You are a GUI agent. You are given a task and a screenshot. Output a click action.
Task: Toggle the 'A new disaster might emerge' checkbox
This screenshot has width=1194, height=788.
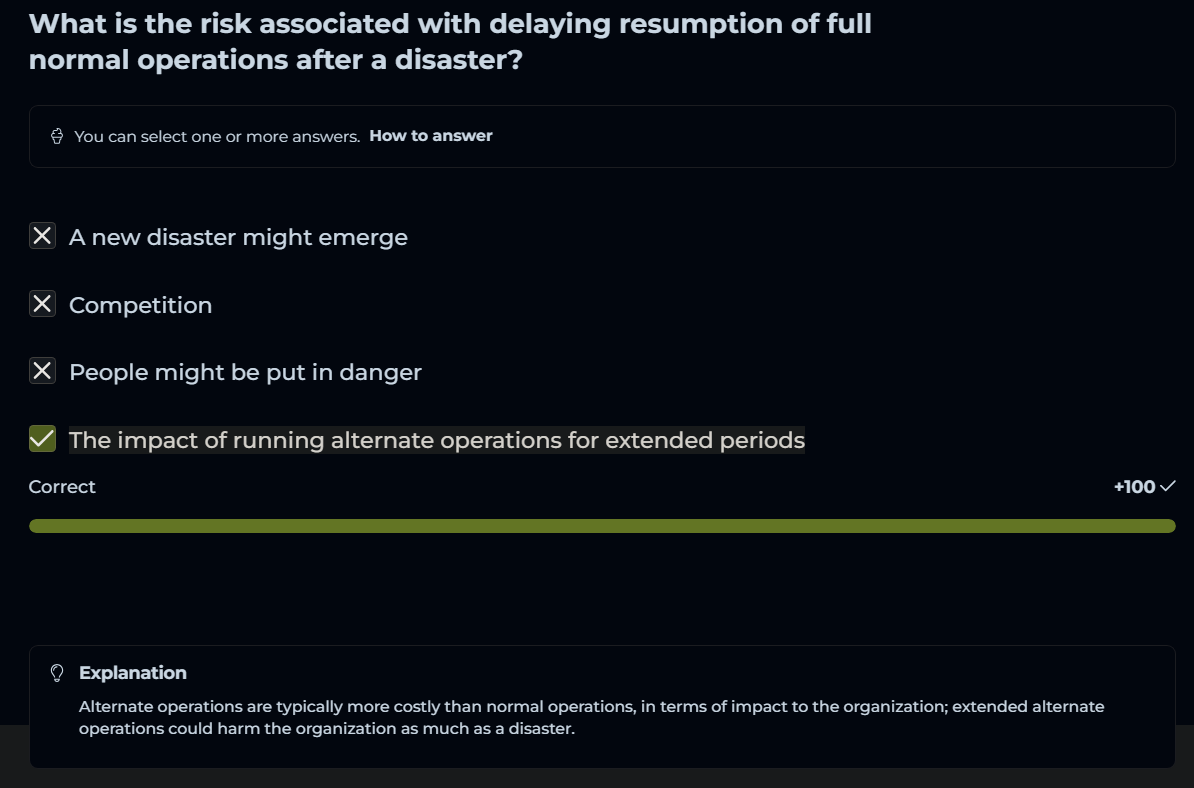pos(42,237)
